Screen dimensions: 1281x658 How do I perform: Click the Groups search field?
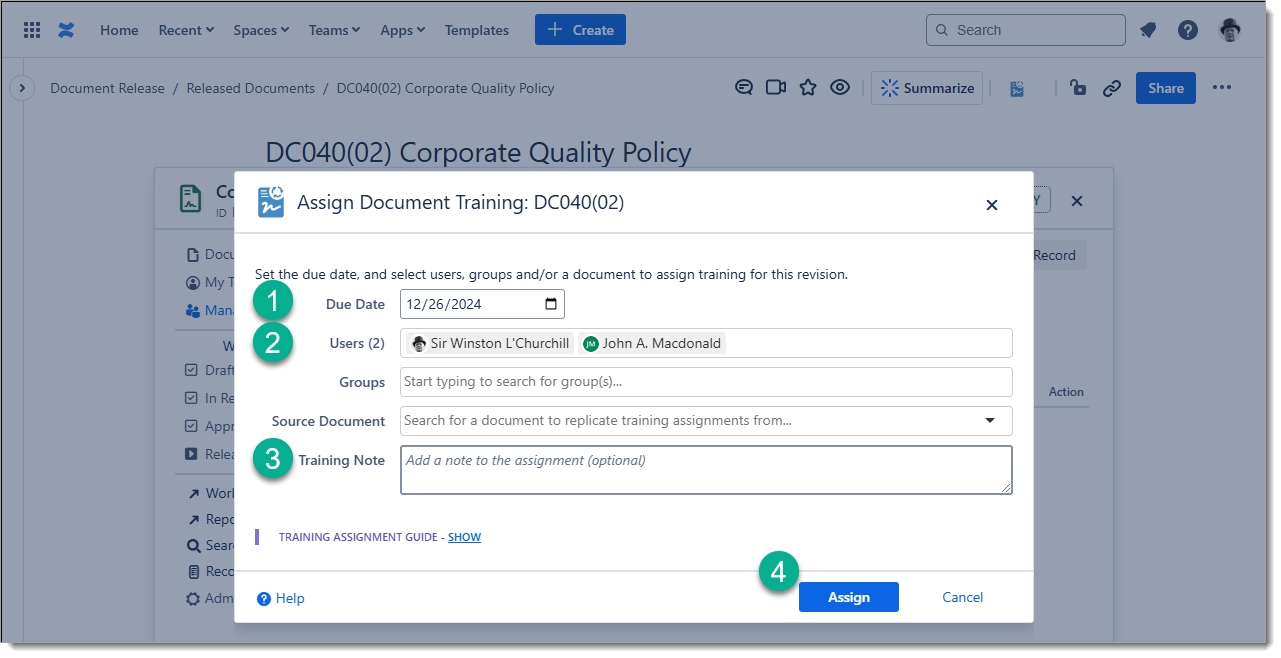tap(705, 382)
